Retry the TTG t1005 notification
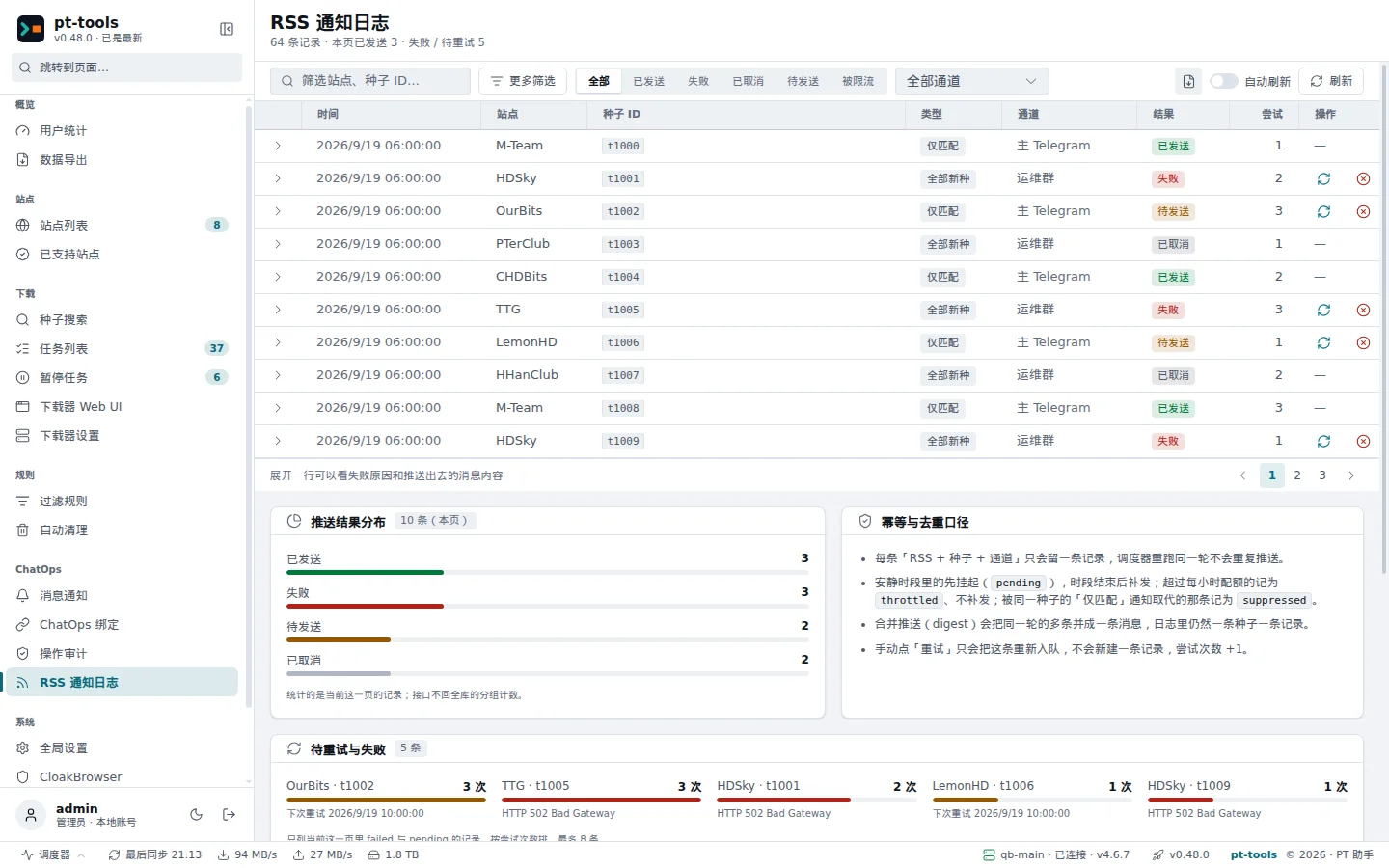This screenshot has width=1389, height=868. pos(1323,310)
